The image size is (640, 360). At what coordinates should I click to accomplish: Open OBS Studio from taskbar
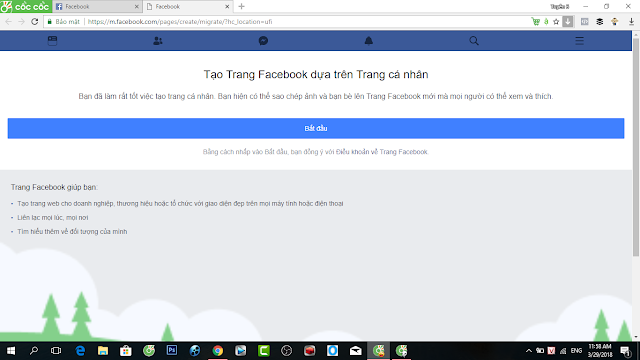[x=287, y=351]
